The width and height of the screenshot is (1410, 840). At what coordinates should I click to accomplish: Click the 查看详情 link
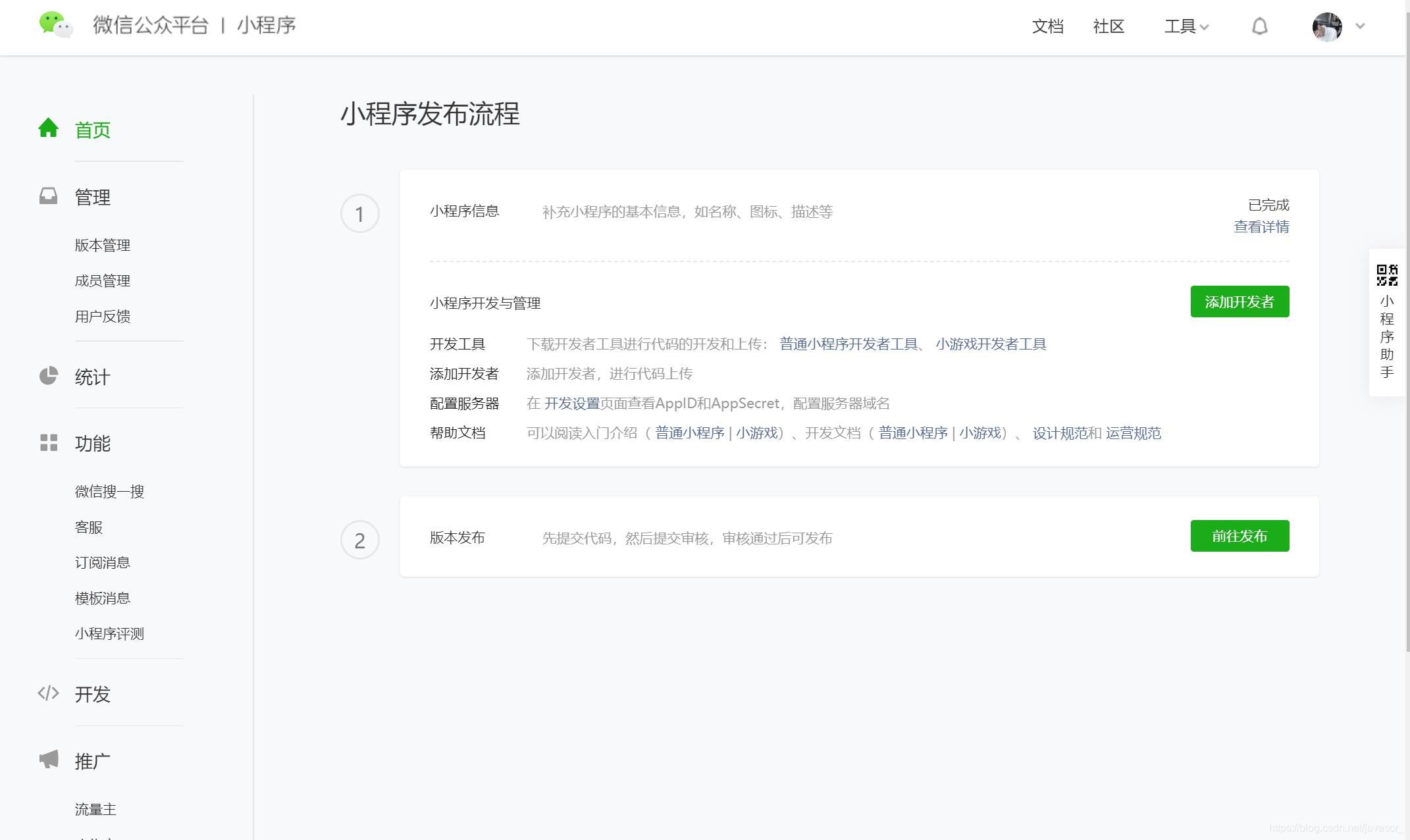(1261, 226)
